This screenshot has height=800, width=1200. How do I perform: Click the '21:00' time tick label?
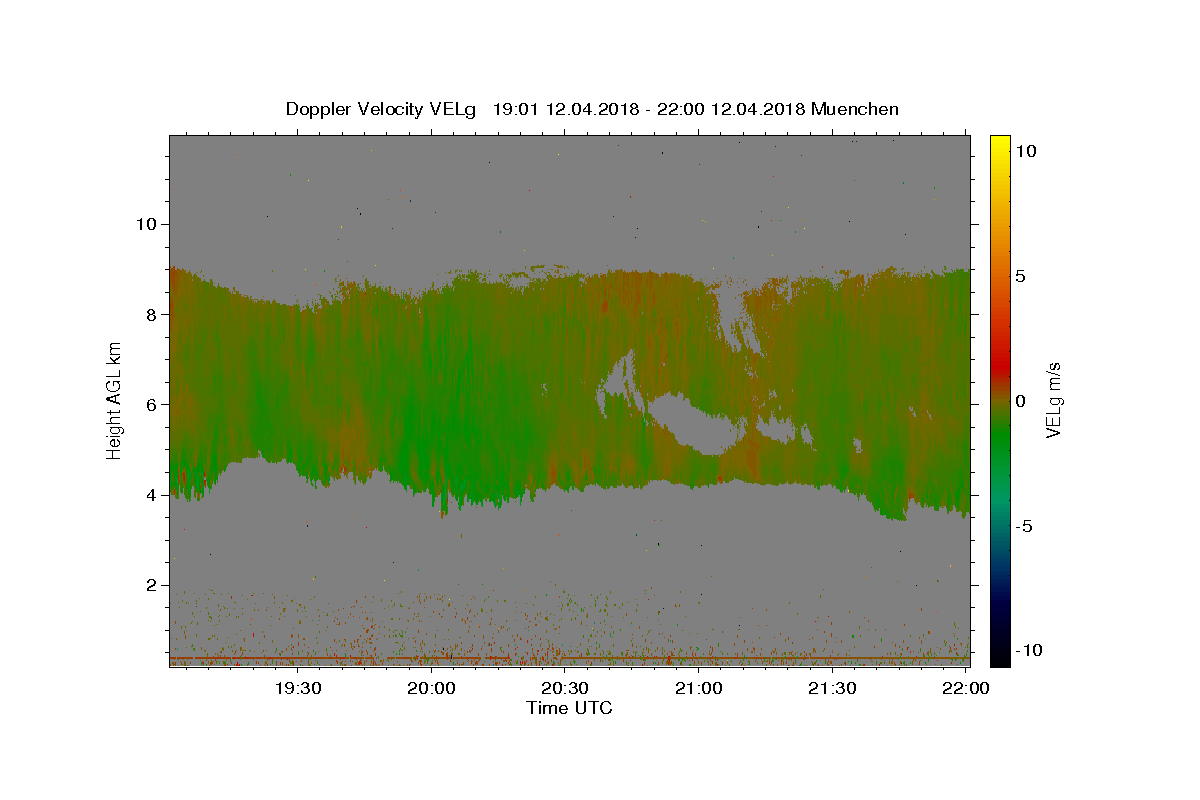(x=699, y=688)
